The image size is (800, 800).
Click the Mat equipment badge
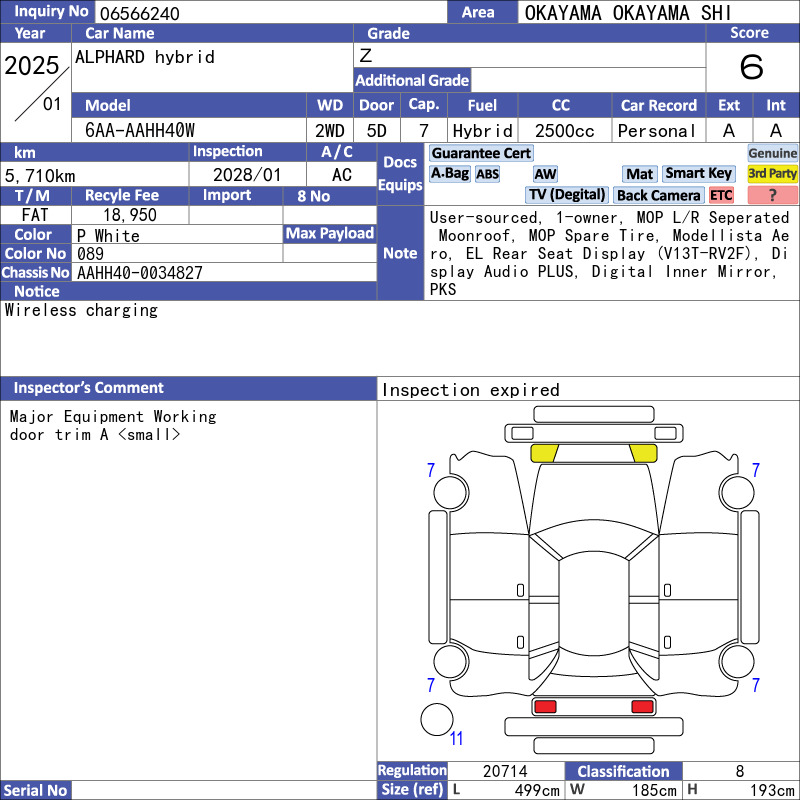coord(639,174)
